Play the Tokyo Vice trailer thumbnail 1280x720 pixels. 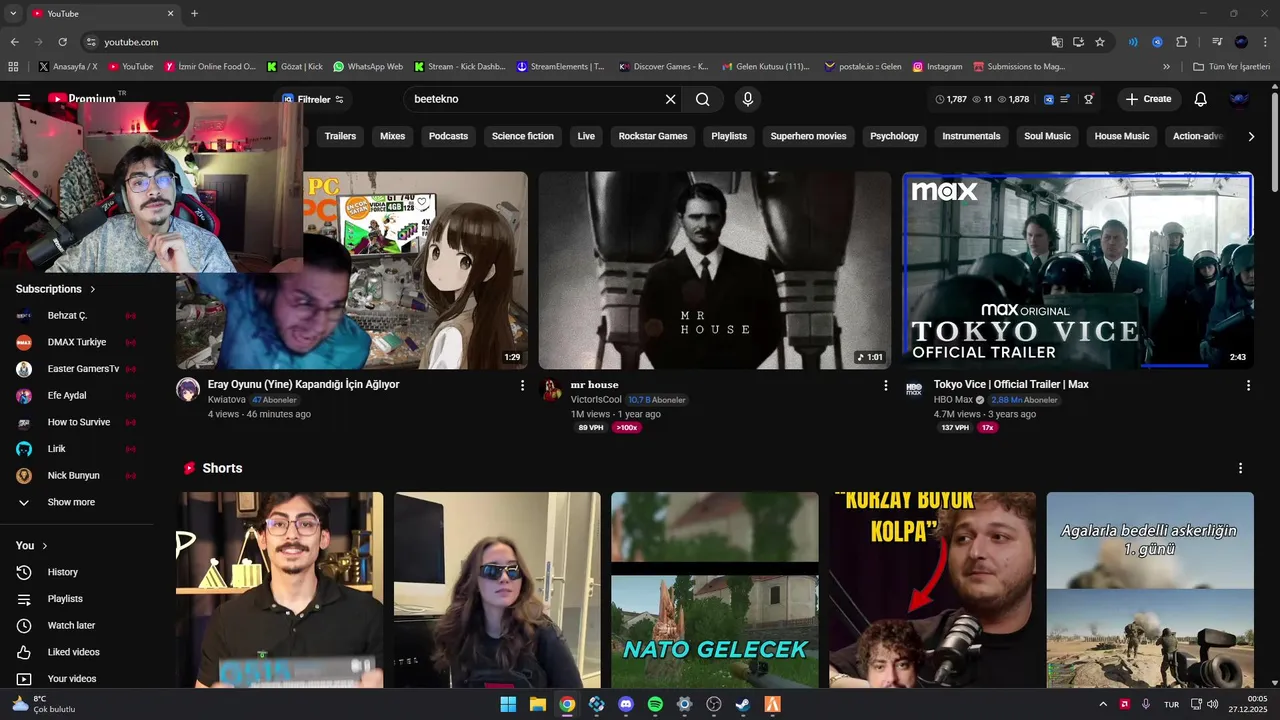[x=1078, y=270]
